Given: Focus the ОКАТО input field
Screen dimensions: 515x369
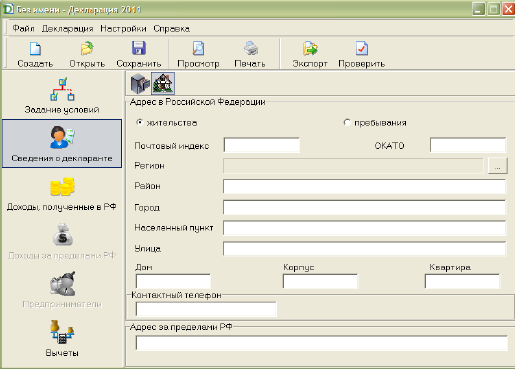Looking at the screenshot, I should (468, 145).
